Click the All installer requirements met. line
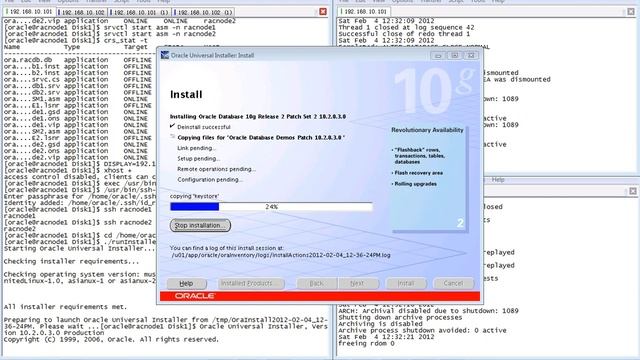 point(65,307)
